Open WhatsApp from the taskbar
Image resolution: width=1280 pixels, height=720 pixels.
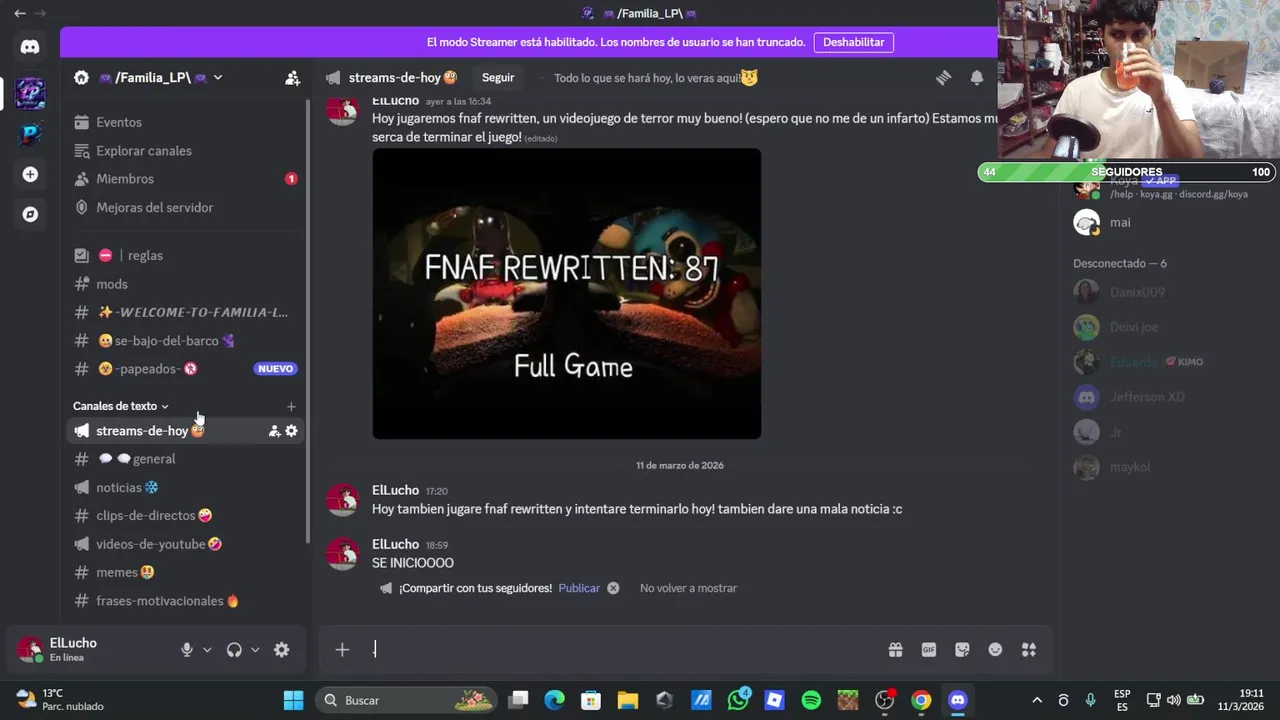tap(738, 700)
